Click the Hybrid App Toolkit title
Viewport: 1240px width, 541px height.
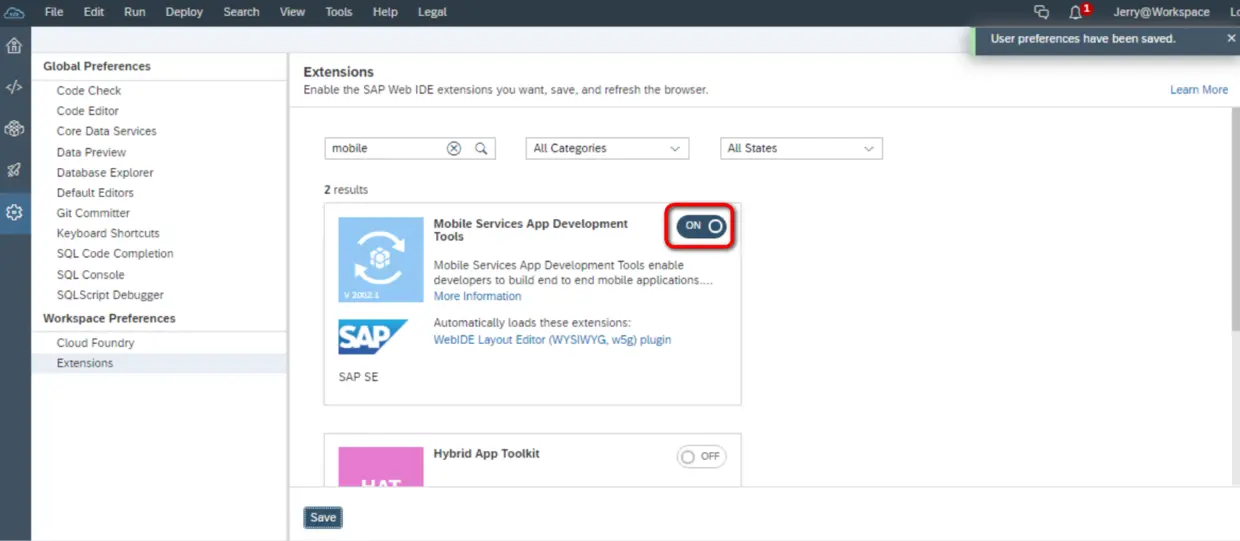pos(486,453)
